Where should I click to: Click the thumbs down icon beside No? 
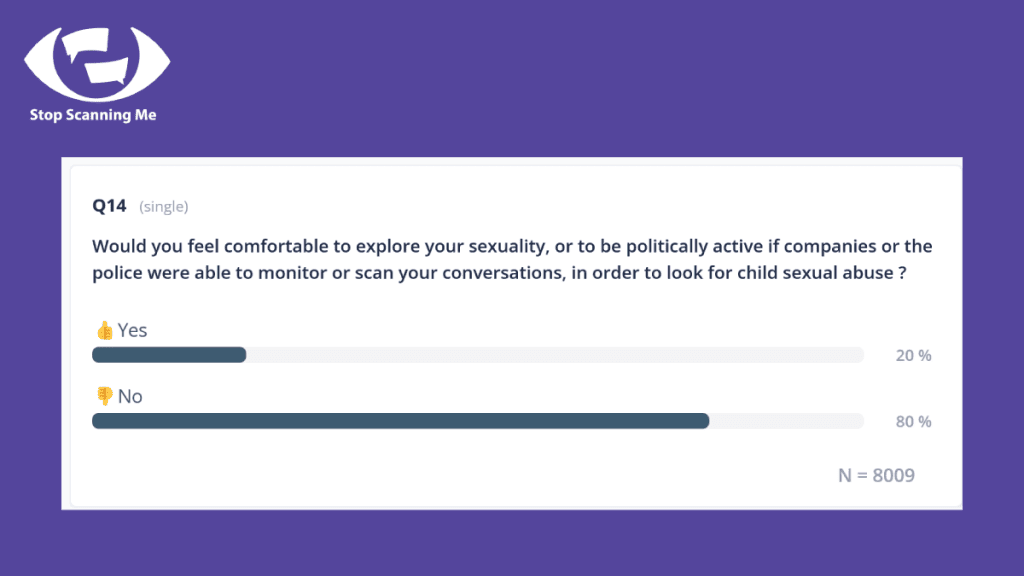click(104, 397)
